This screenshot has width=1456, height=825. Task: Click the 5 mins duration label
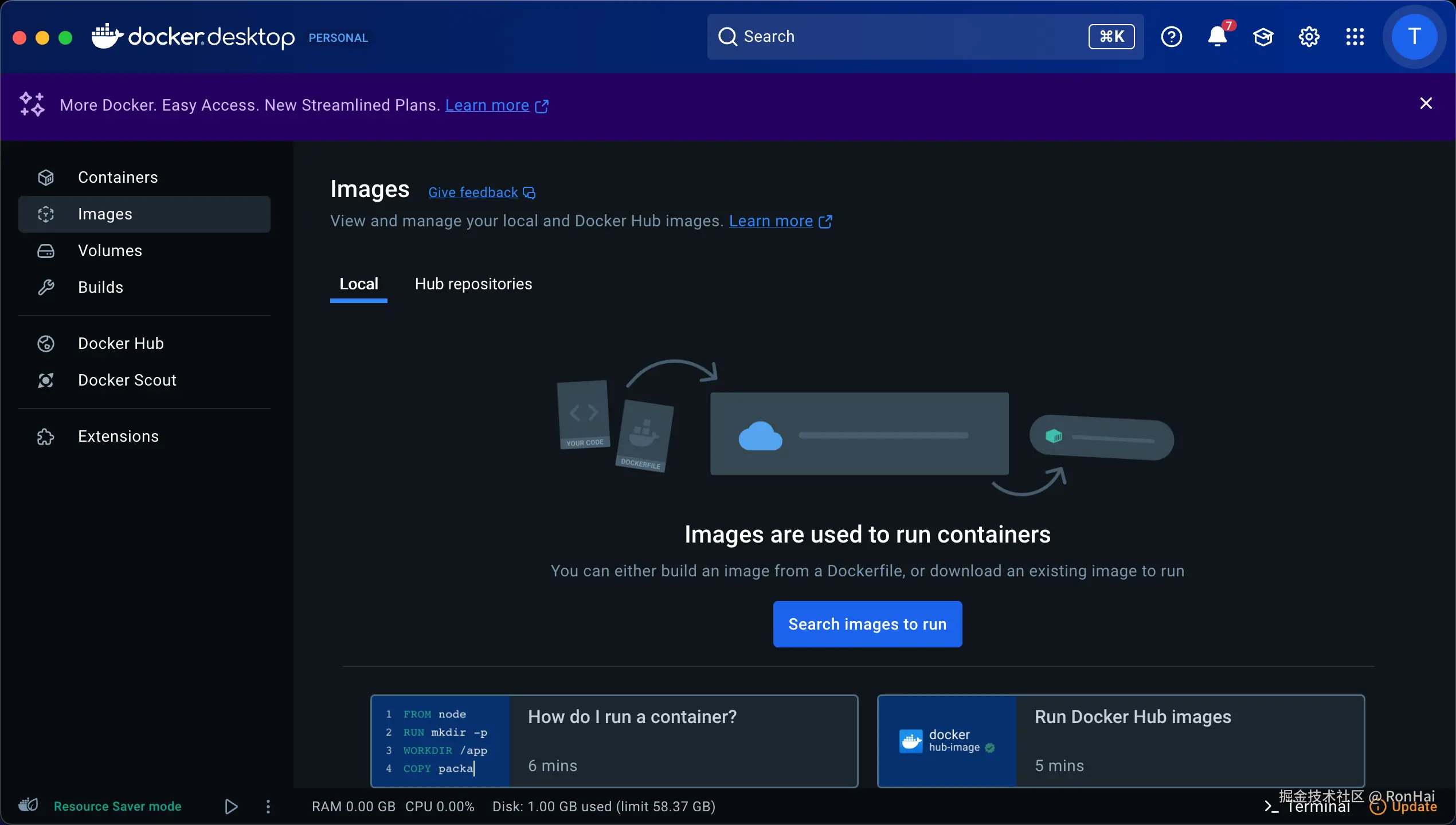(x=1059, y=766)
